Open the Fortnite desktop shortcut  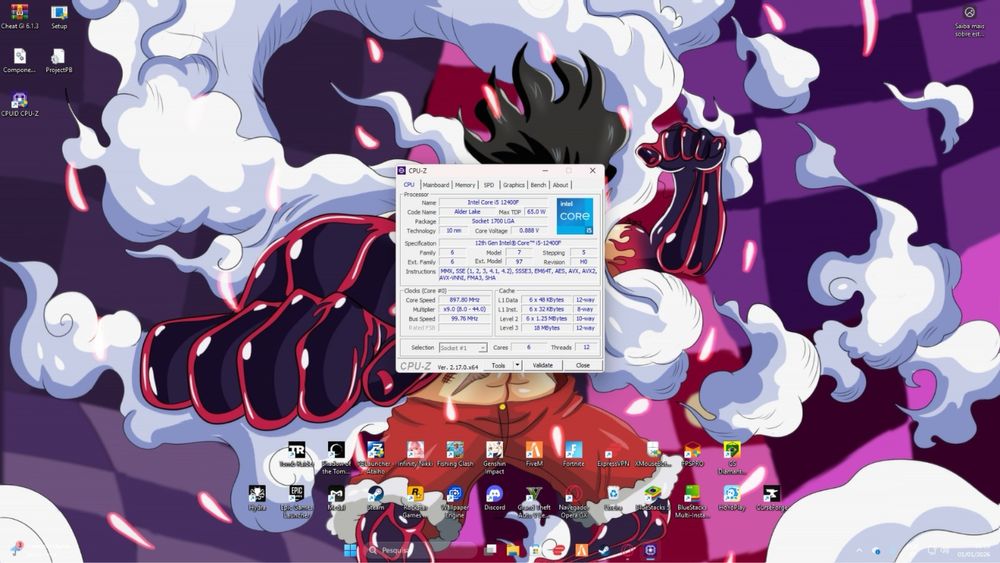click(x=573, y=455)
